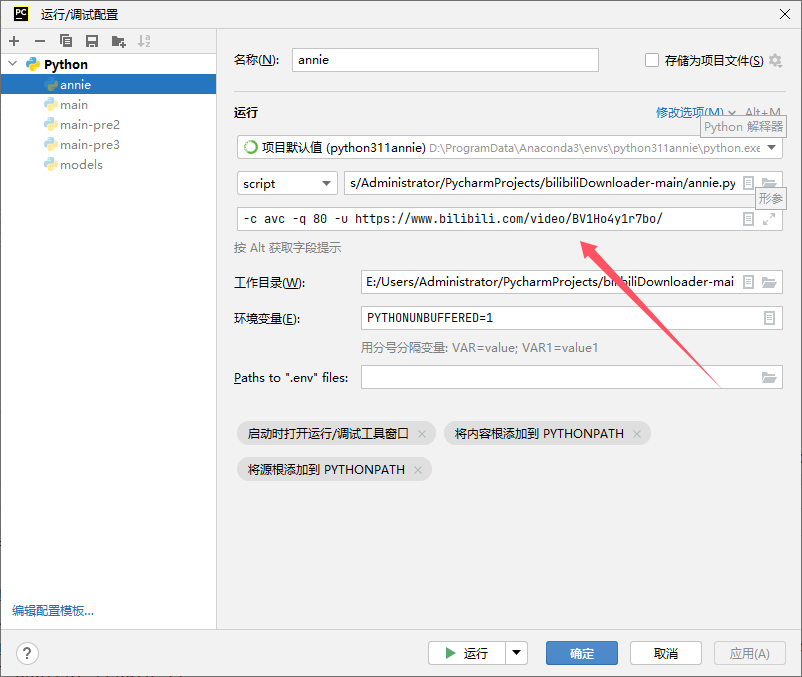Viewport: 802px width, 677px height.
Task: Open the Python interpreter dropdown
Action: 770,148
